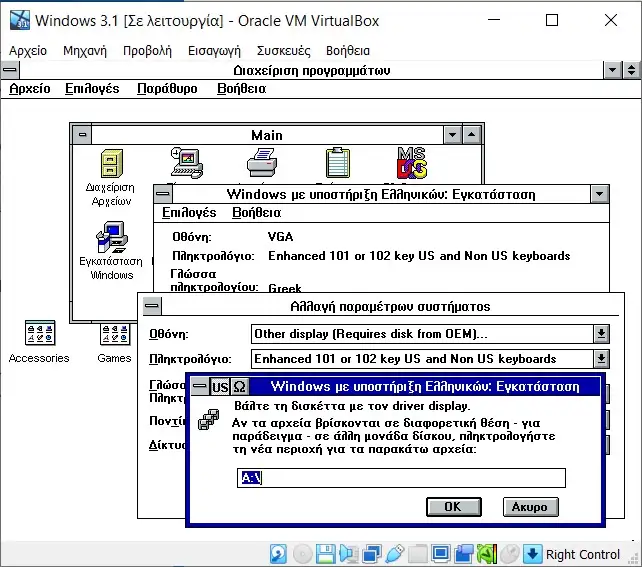Open VirtualBox Αρχείο menu
Image resolution: width=642 pixels, height=567 pixels.
tap(28, 51)
